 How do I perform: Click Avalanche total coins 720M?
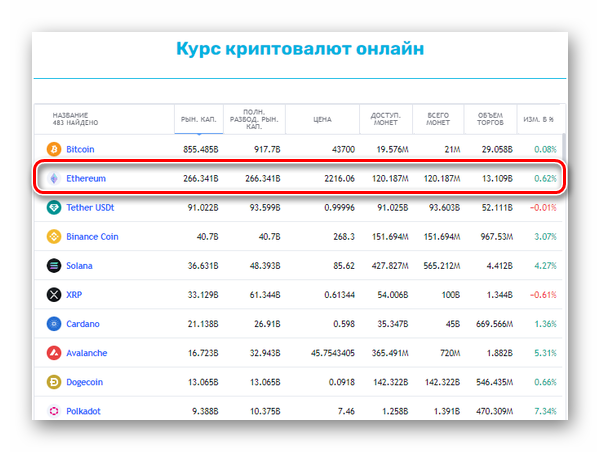click(450, 353)
